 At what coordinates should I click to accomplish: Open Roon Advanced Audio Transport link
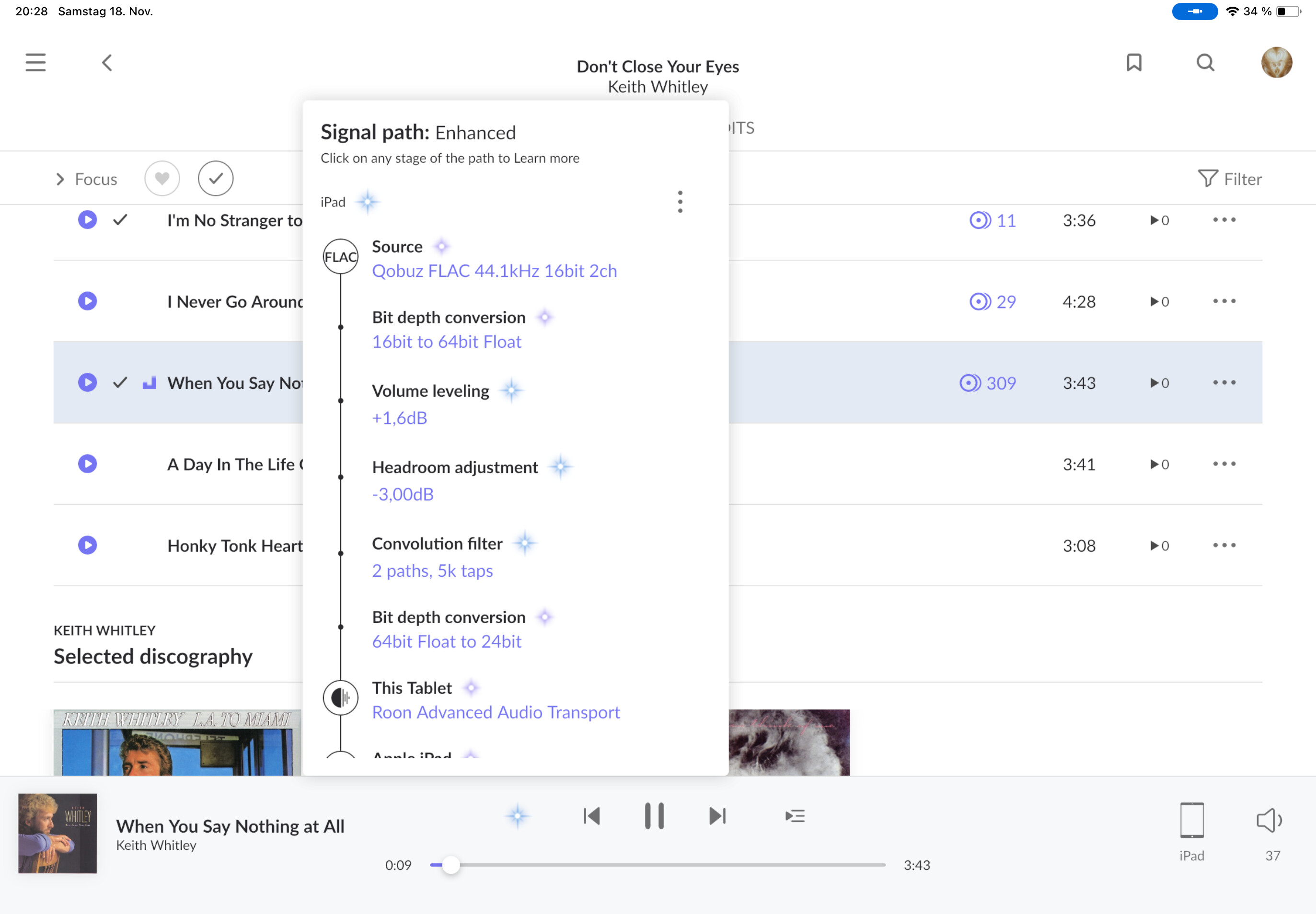pyautogui.click(x=496, y=712)
